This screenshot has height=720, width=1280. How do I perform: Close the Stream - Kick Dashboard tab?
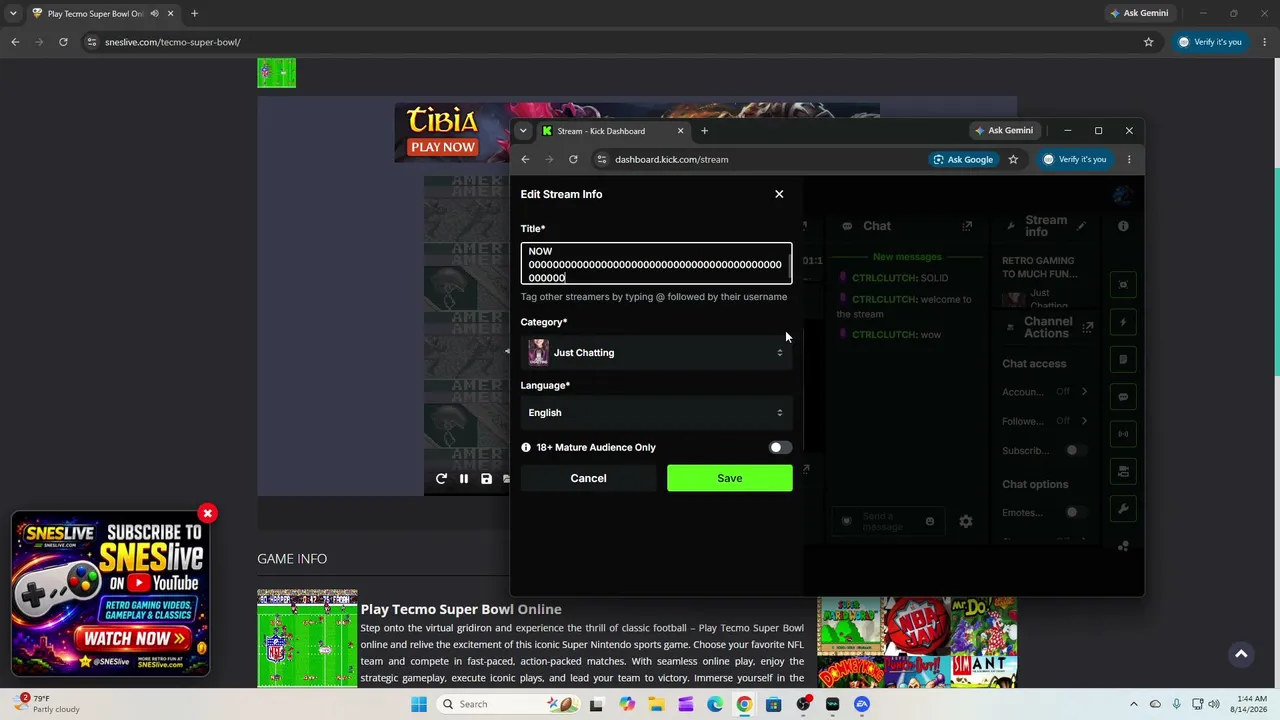click(680, 131)
